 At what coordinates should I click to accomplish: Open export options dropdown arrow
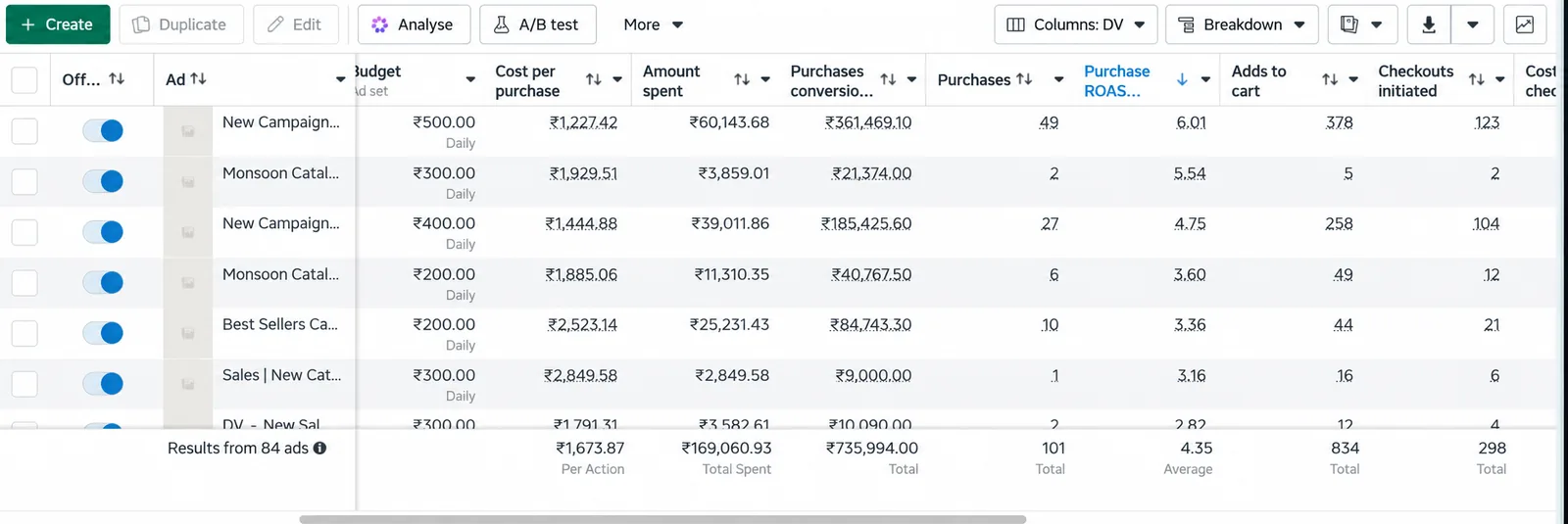[x=1473, y=24]
